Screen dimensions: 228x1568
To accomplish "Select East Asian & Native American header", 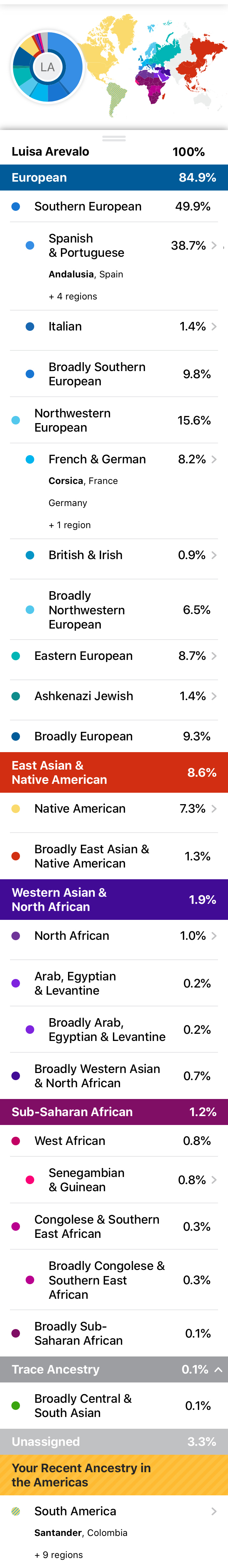I will [x=114, y=772].
